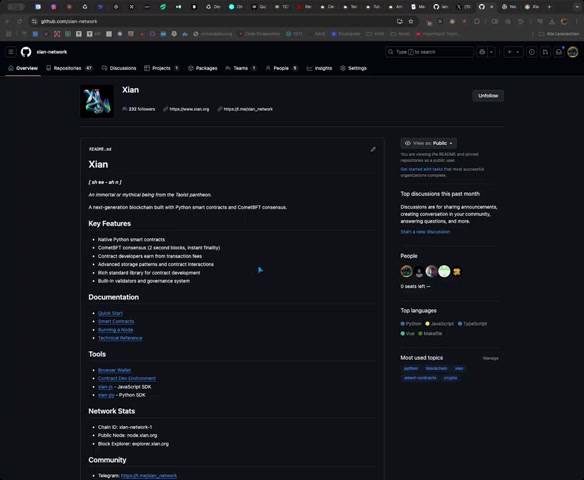Select the blockchain topic tag
584x480 pixels.
[x=436, y=368]
